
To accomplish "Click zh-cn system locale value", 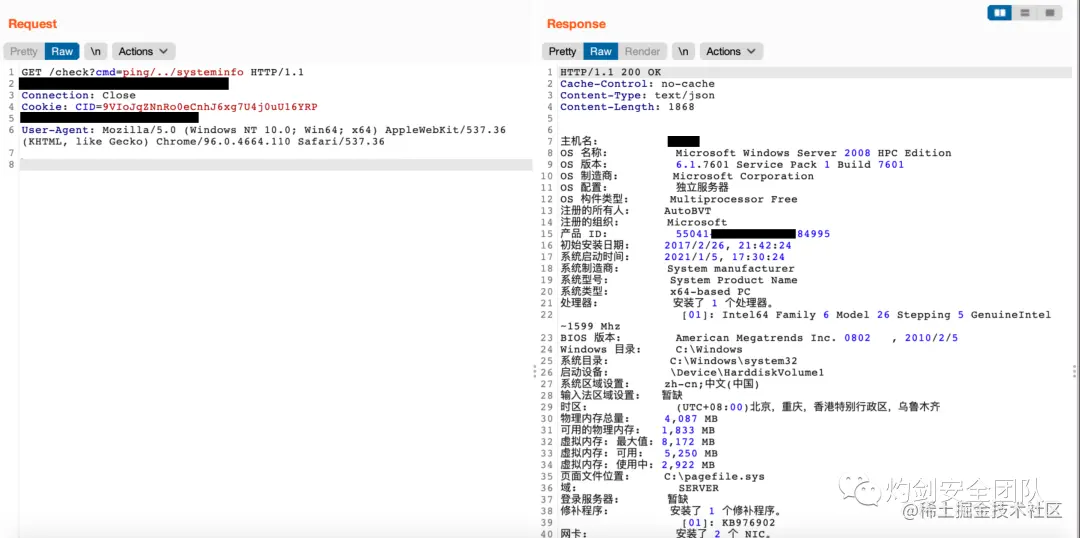I will point(712,384).
